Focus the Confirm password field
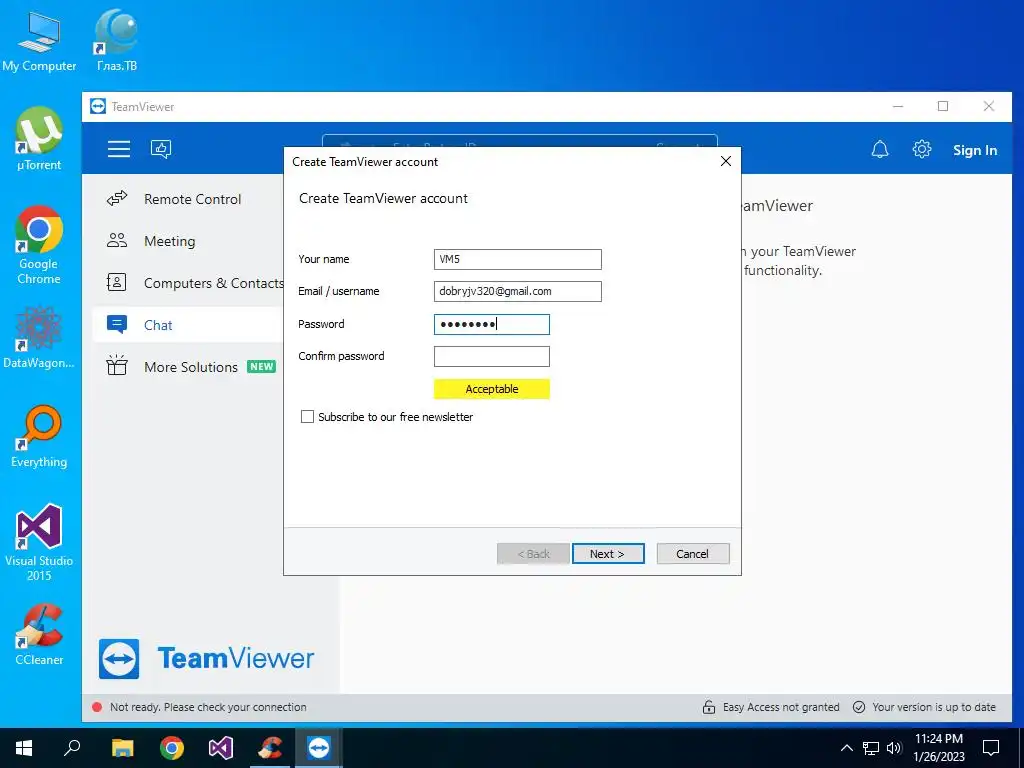Image resolution: width=1024 pixels, height=768 pixels. click(492, 357)
